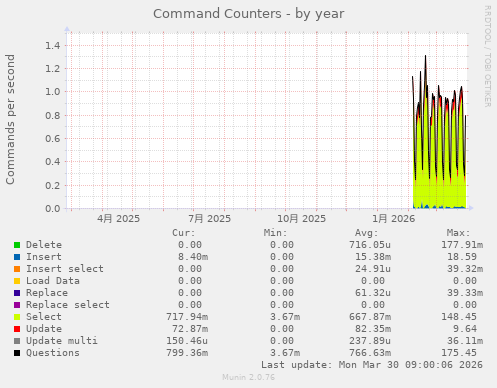Click Replace max value 39.33m

pos(465,293)
